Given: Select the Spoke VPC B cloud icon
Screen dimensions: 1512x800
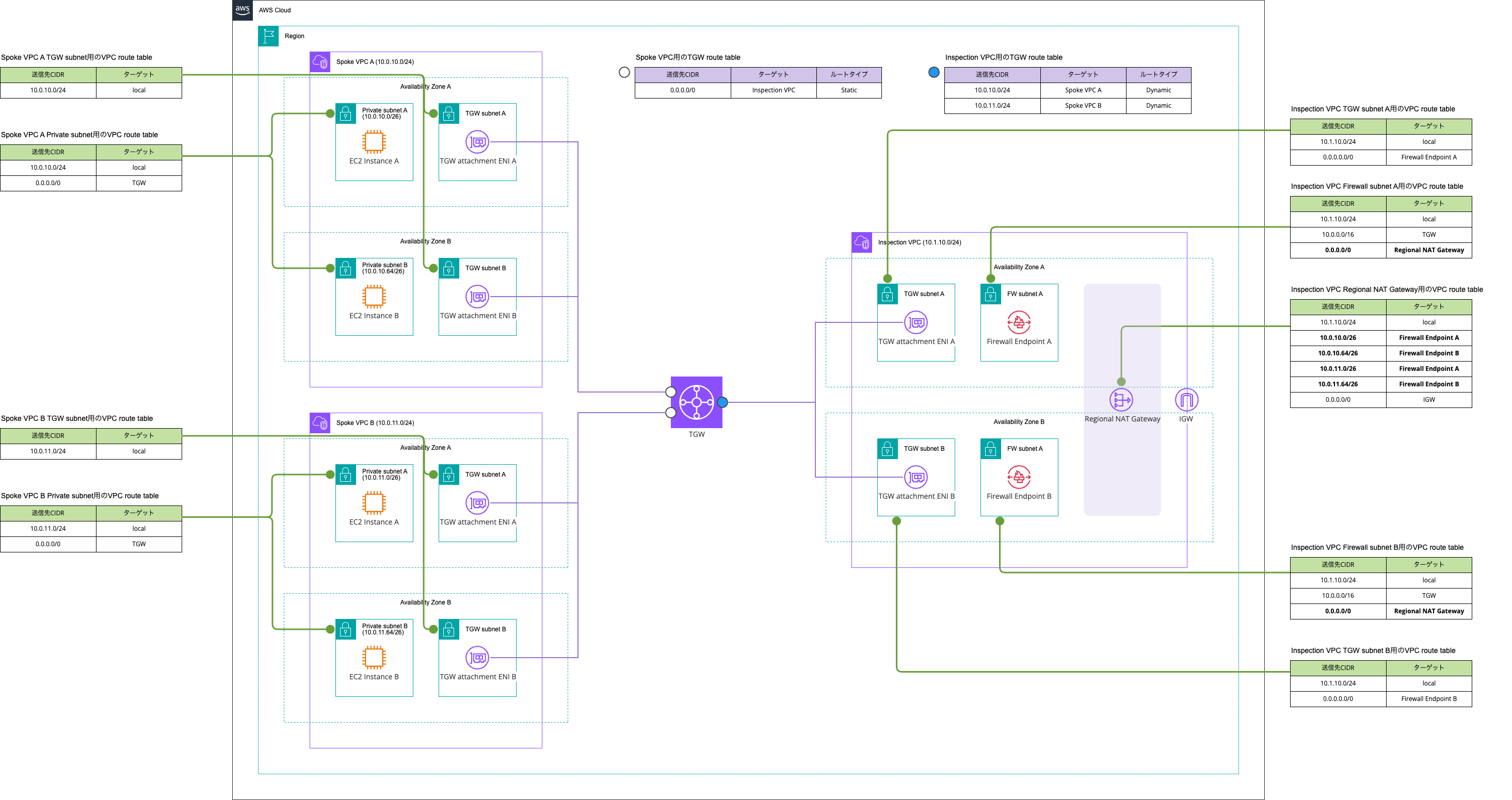Looking at the screenshot, I should [320, 423].
